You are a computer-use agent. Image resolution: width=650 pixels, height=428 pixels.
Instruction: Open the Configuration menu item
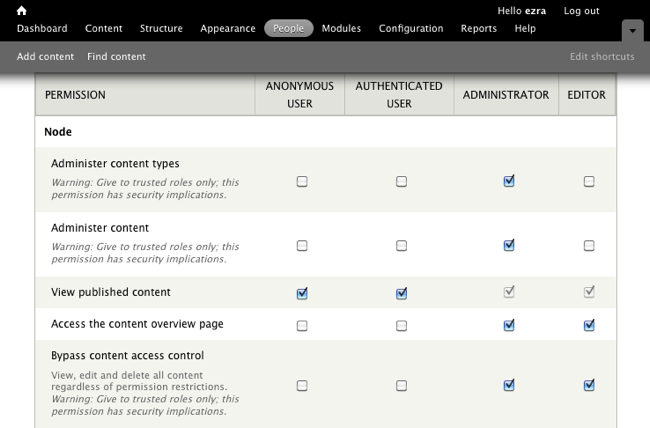point(410,28)
